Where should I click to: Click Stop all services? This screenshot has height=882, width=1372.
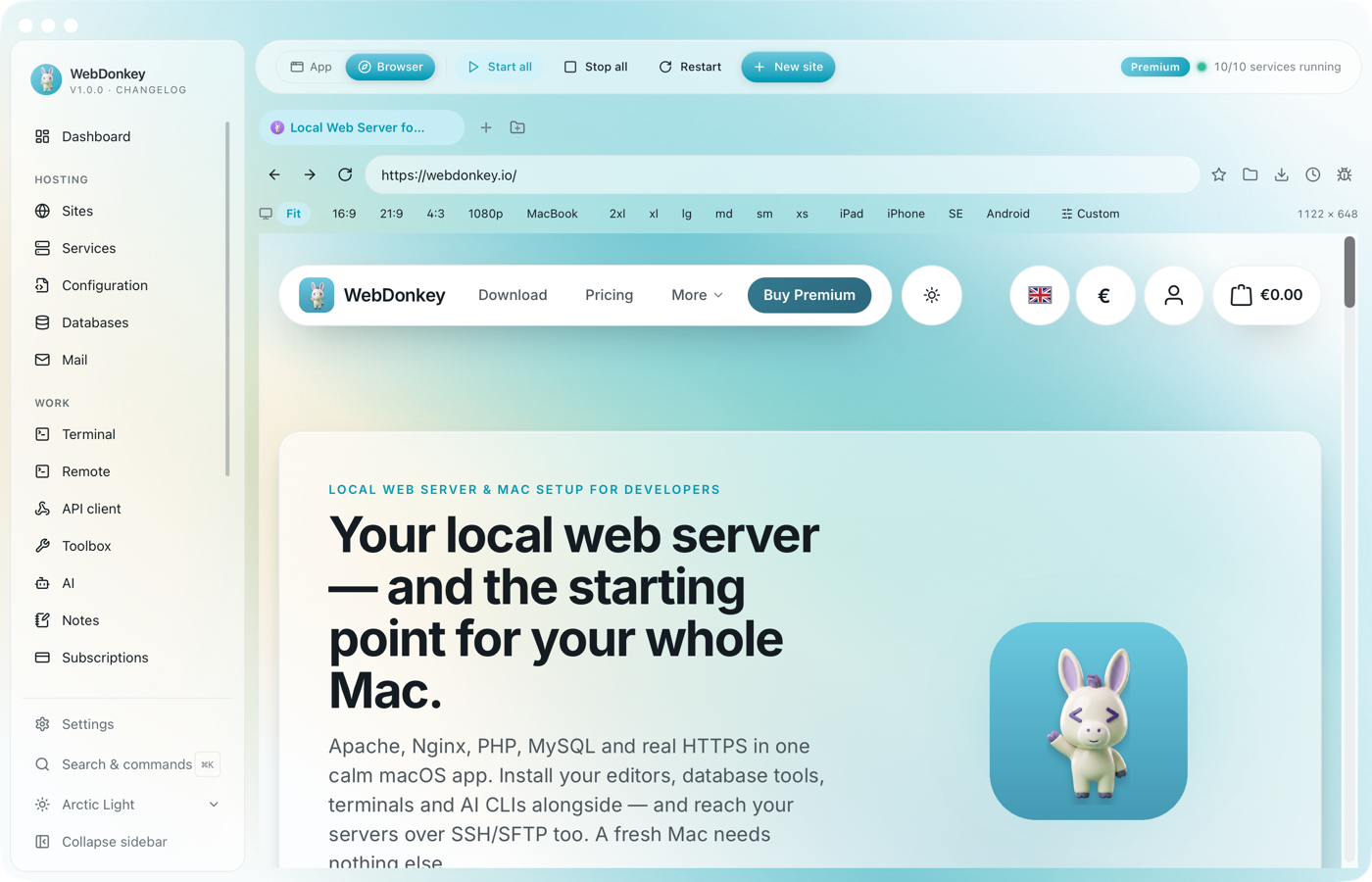point(596,67)
